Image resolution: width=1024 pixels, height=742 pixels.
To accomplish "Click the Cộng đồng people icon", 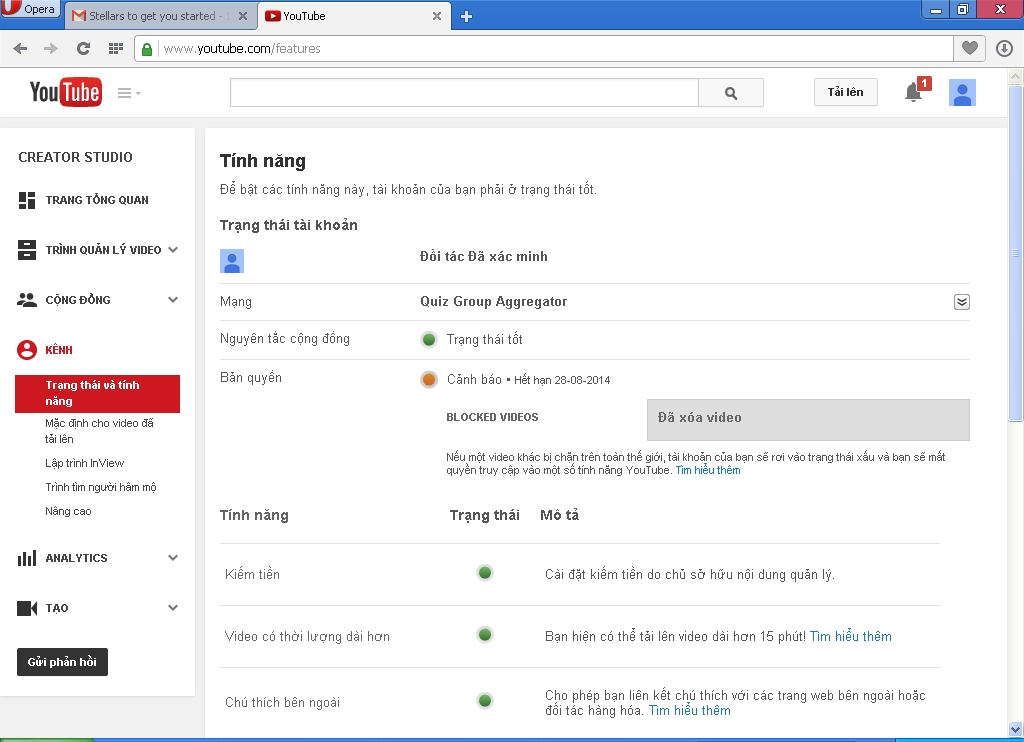I will tap(27, 300).
